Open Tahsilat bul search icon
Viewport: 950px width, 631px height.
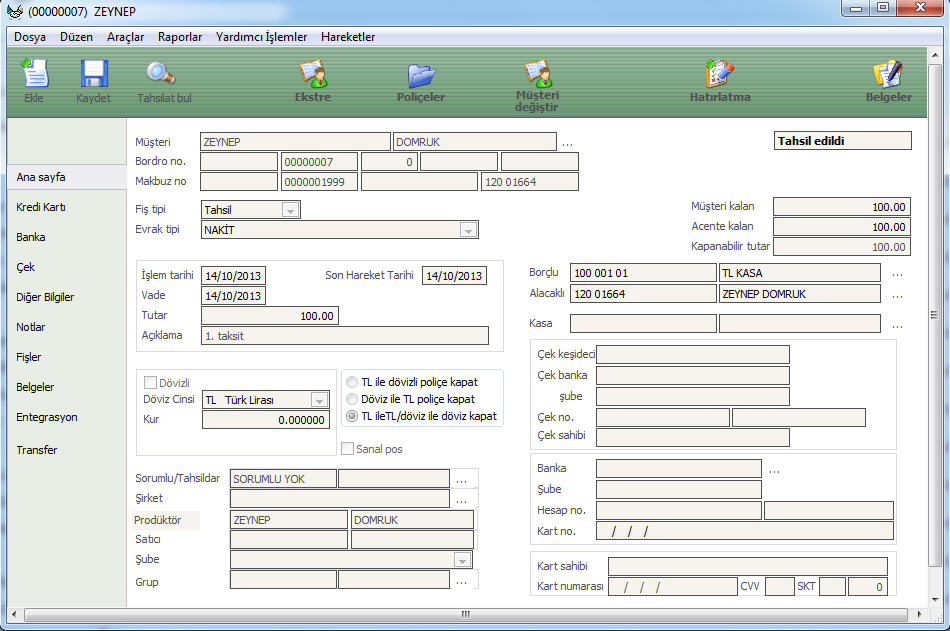tap(161, 75)
